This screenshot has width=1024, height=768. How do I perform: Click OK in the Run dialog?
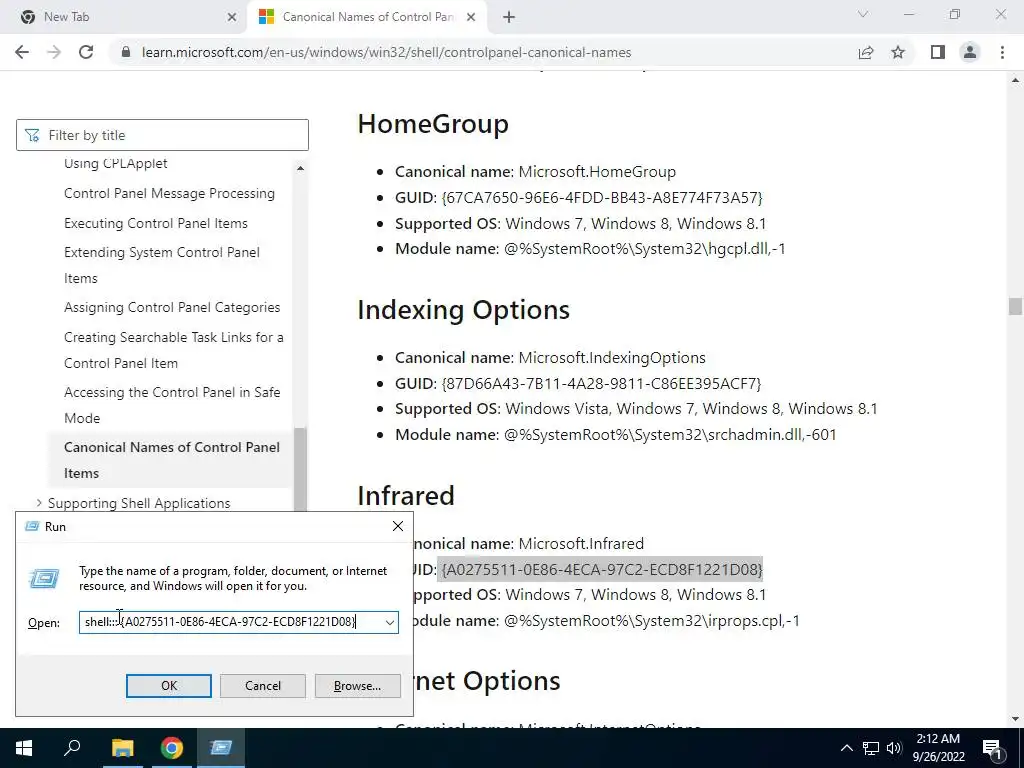click(x=168, y=686)
